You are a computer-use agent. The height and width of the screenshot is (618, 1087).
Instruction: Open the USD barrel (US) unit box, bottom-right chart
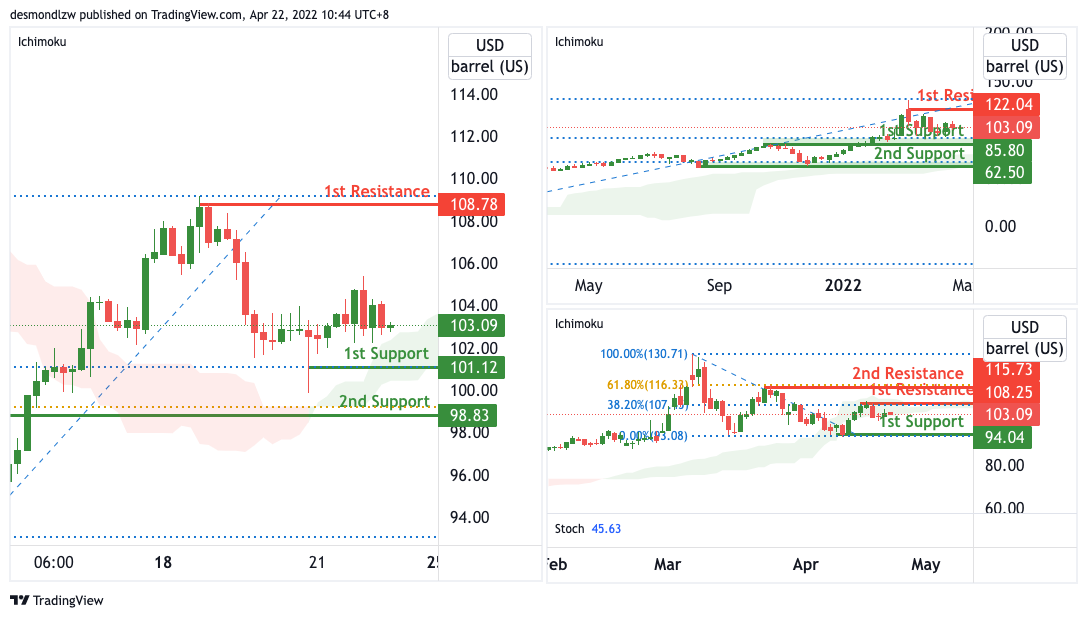[1025, 338]
